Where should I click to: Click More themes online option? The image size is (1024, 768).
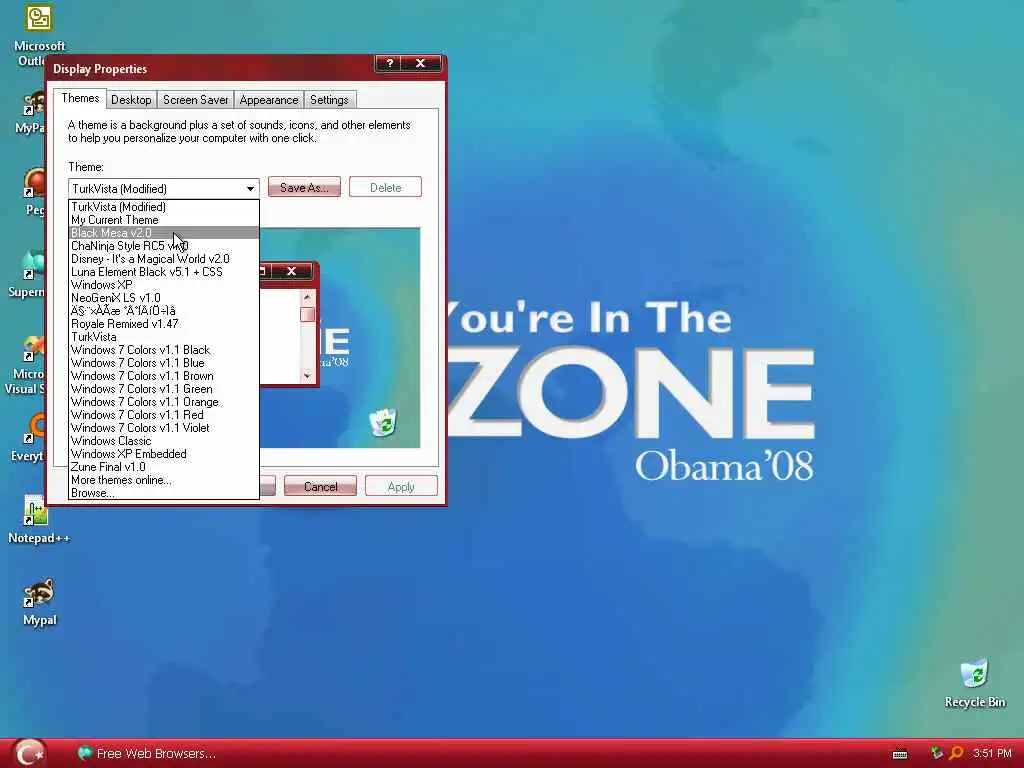(x=164, y=480)
